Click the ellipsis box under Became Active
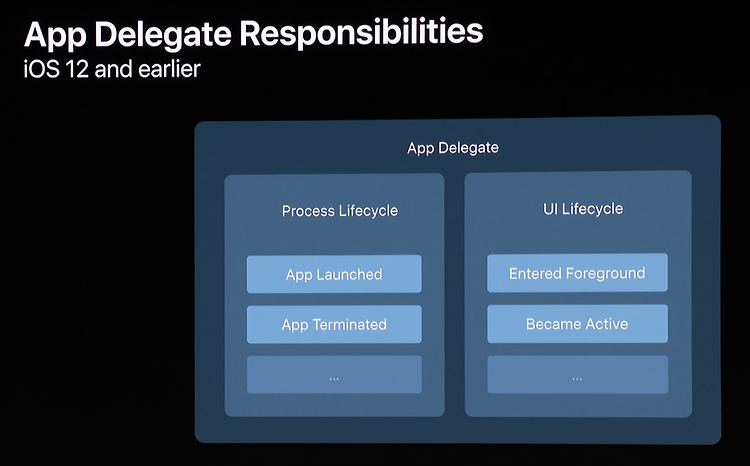Image resolution: width=750 pixels, height=466 pixels. point(577,375)
